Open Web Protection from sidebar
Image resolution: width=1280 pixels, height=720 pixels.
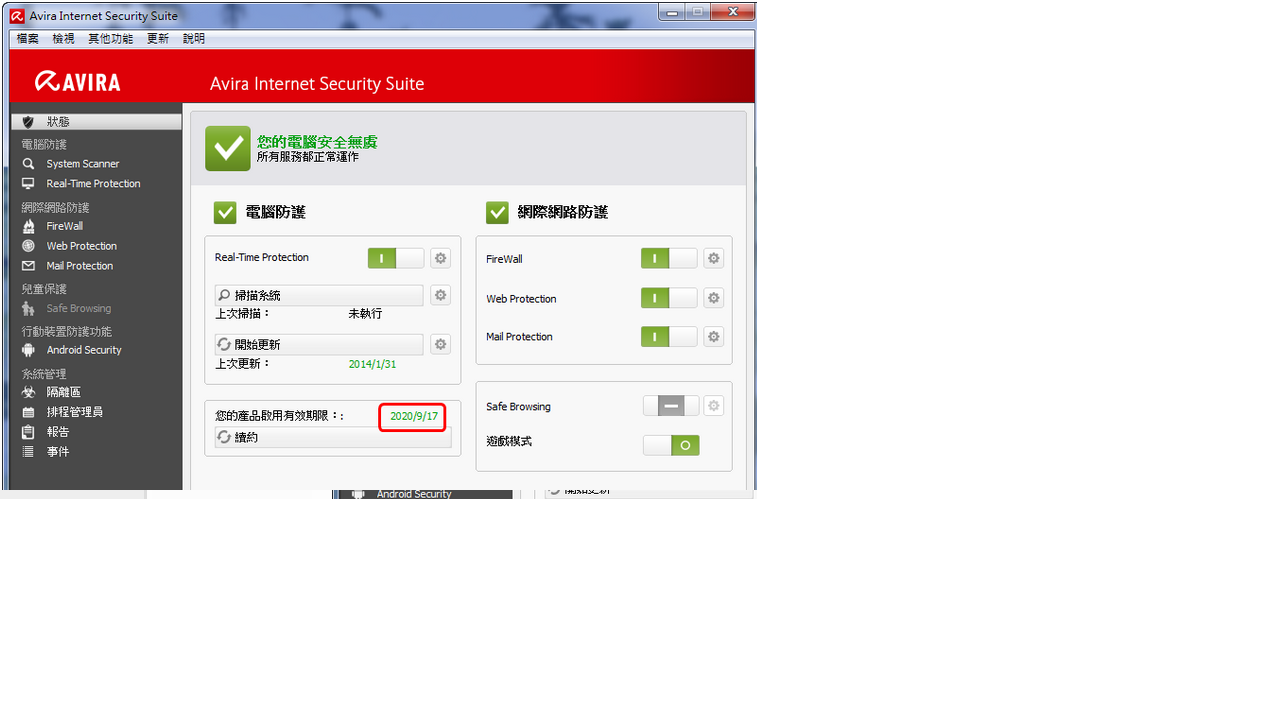coord(82,246)
